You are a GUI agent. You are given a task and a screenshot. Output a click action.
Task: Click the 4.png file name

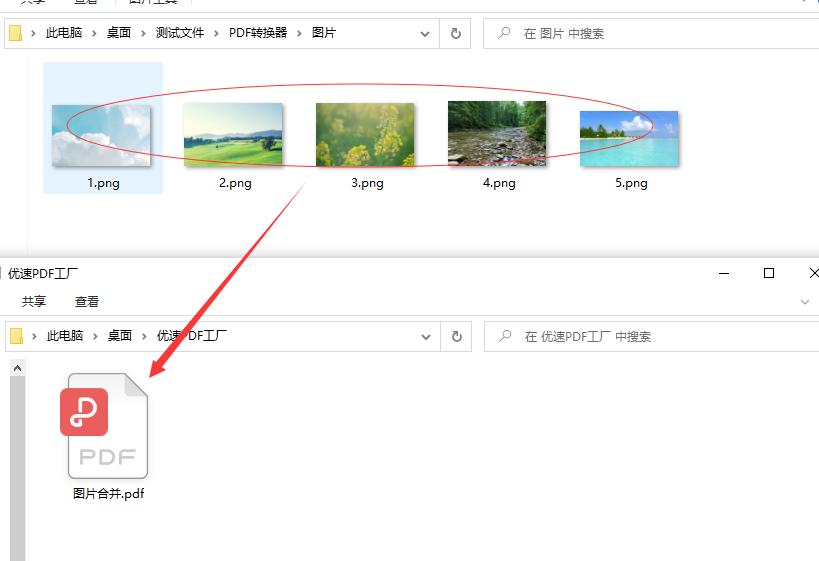(499, 183)
